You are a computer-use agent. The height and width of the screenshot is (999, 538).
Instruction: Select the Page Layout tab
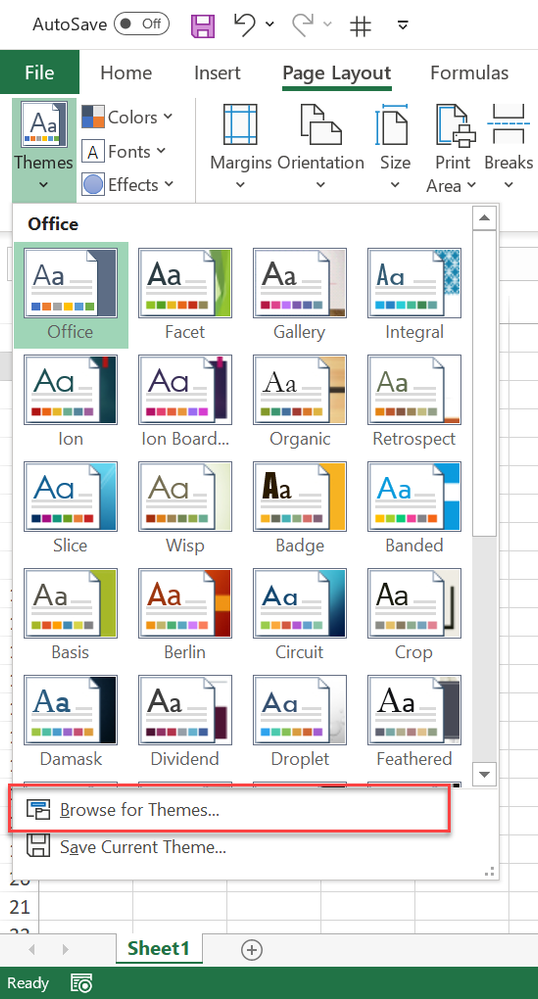[337, 73]
